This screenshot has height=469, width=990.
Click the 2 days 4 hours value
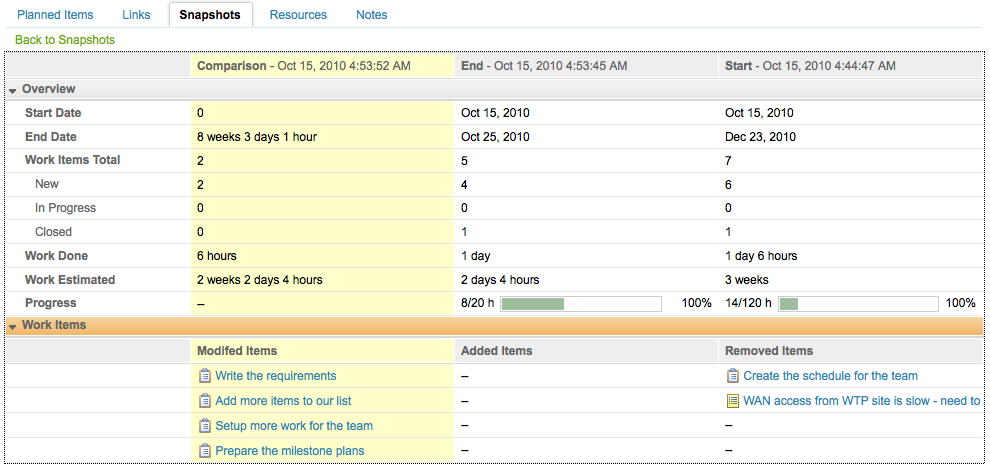click(500, 280)
